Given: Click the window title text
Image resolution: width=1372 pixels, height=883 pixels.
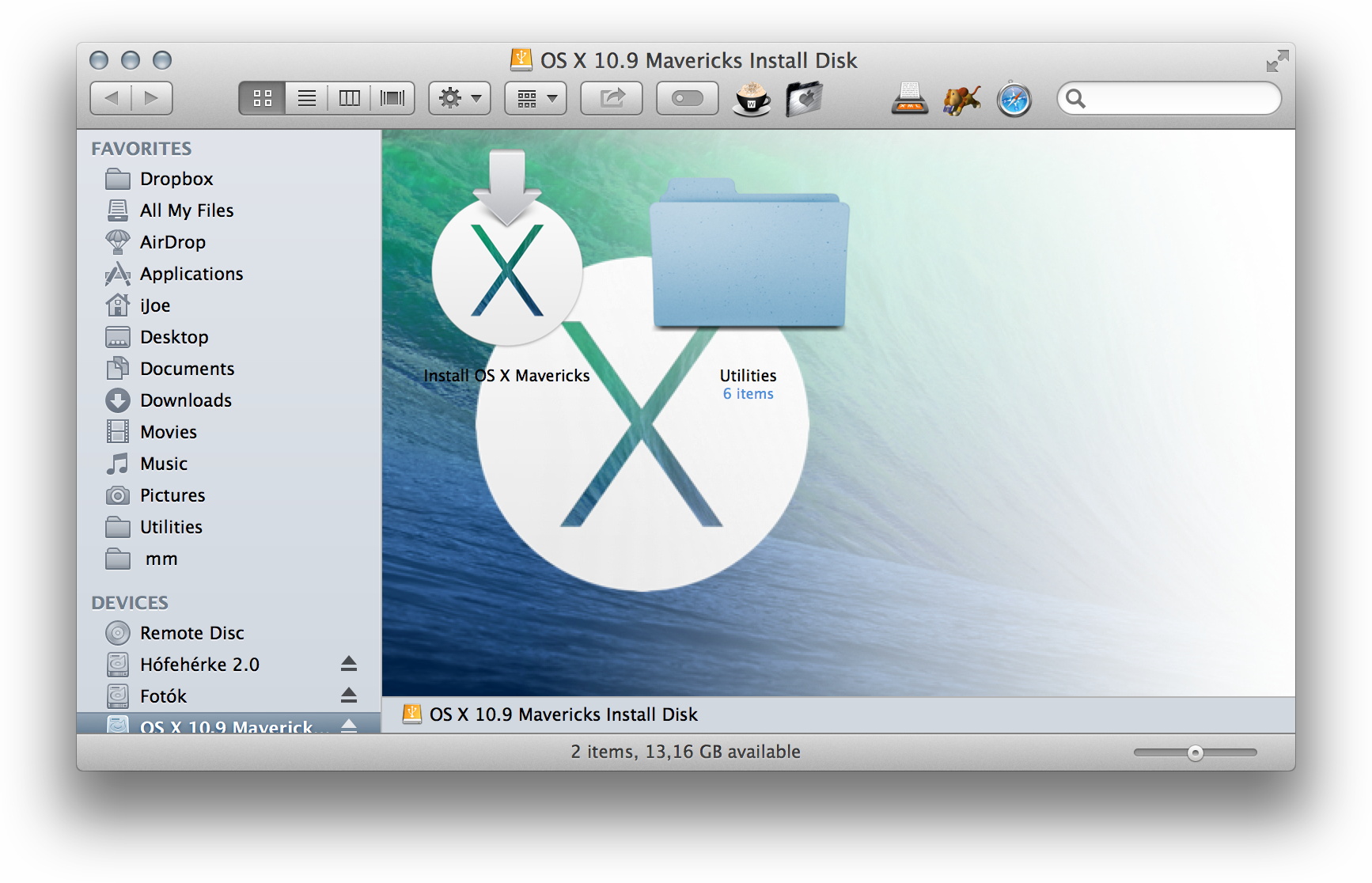Looking at the screenshot, I should (699, 60).
